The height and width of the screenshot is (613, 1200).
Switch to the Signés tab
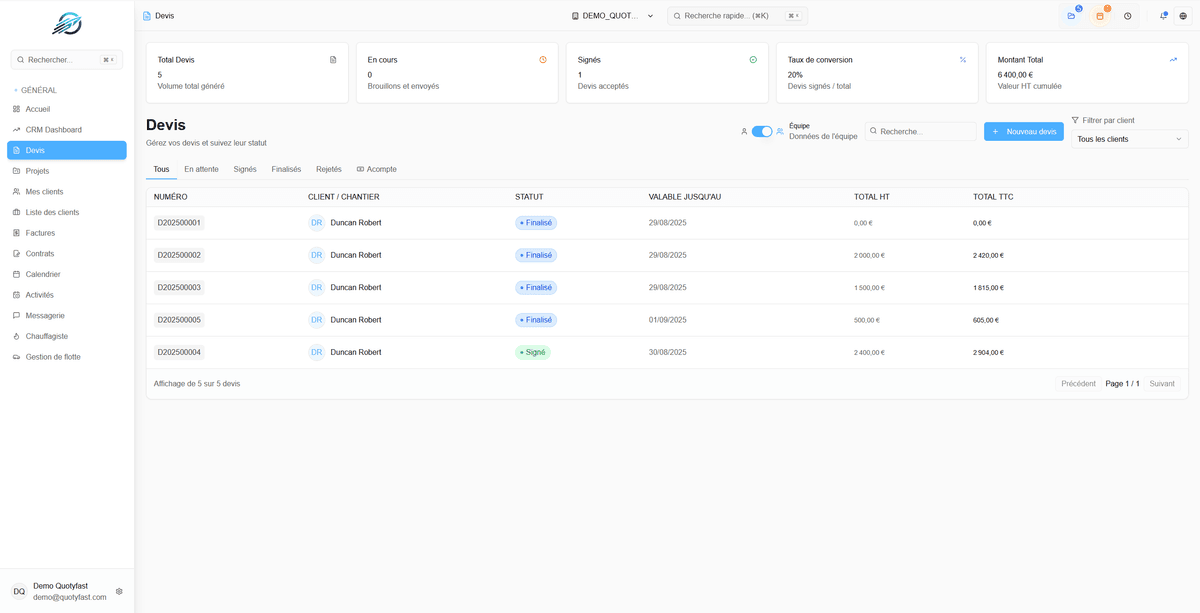click(x=244, y=169)
